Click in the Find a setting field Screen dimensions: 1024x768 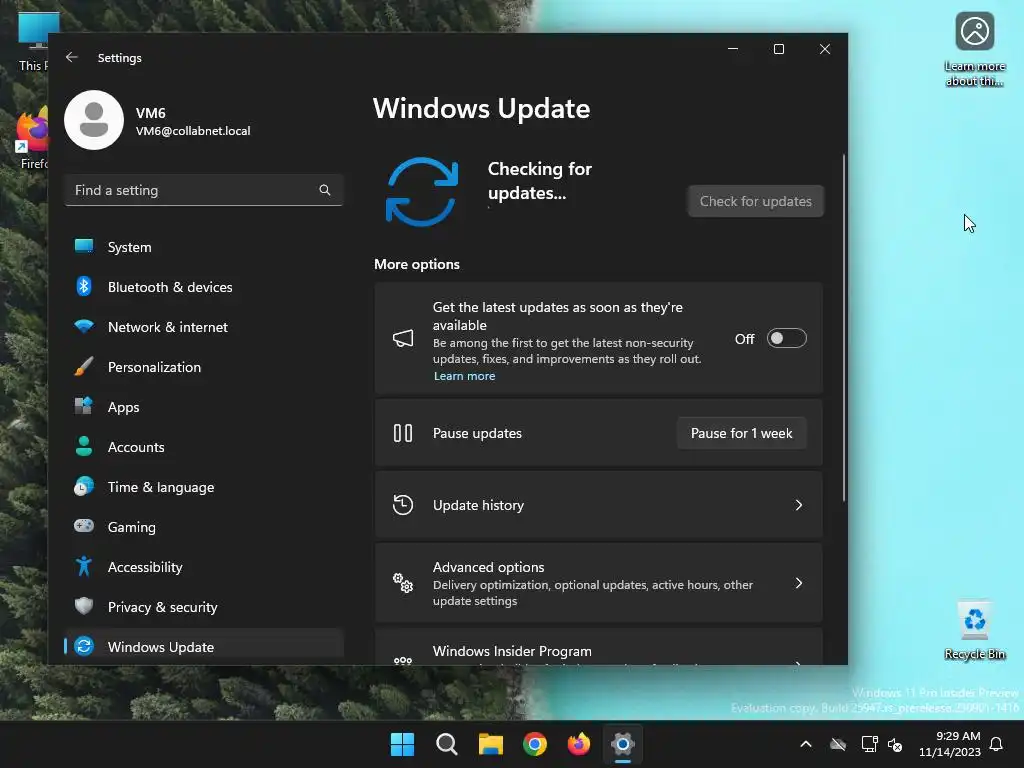pos(204,190)
